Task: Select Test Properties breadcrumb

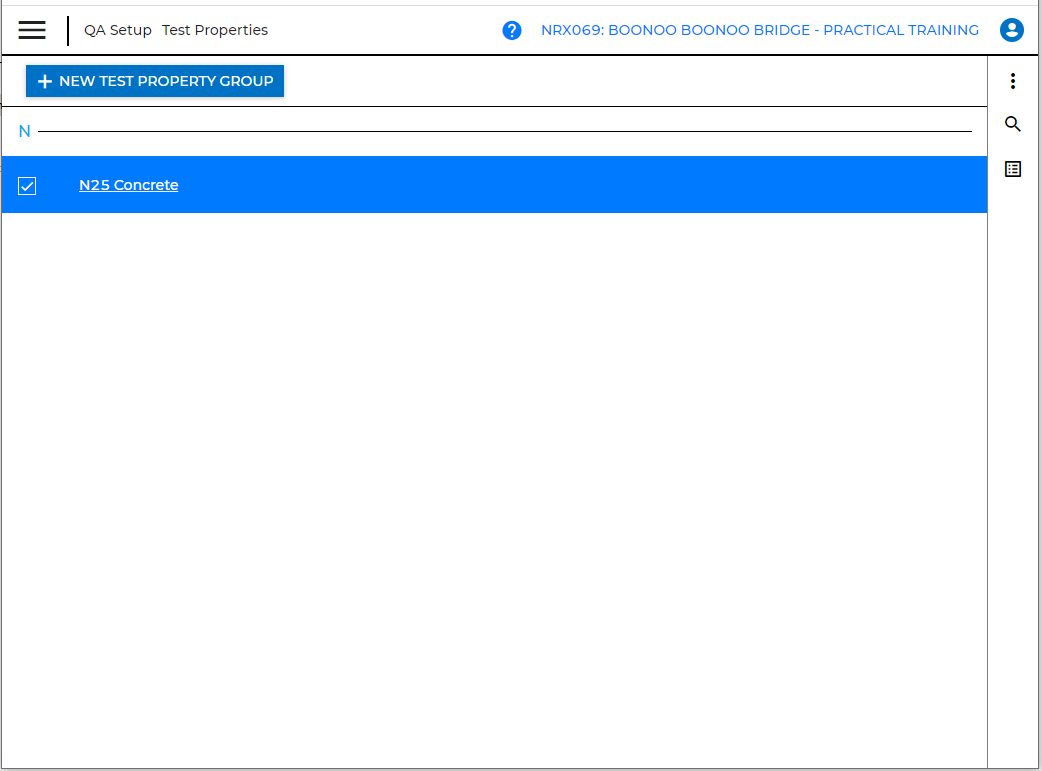Action: point(215,31)
